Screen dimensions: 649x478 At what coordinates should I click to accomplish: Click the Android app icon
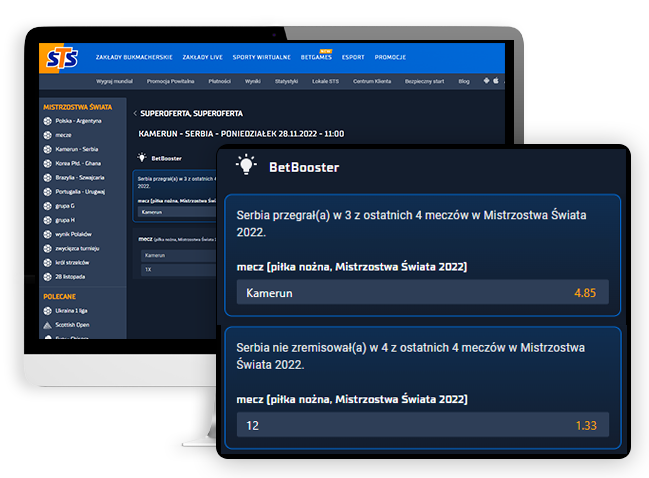(x=486, y=81)
